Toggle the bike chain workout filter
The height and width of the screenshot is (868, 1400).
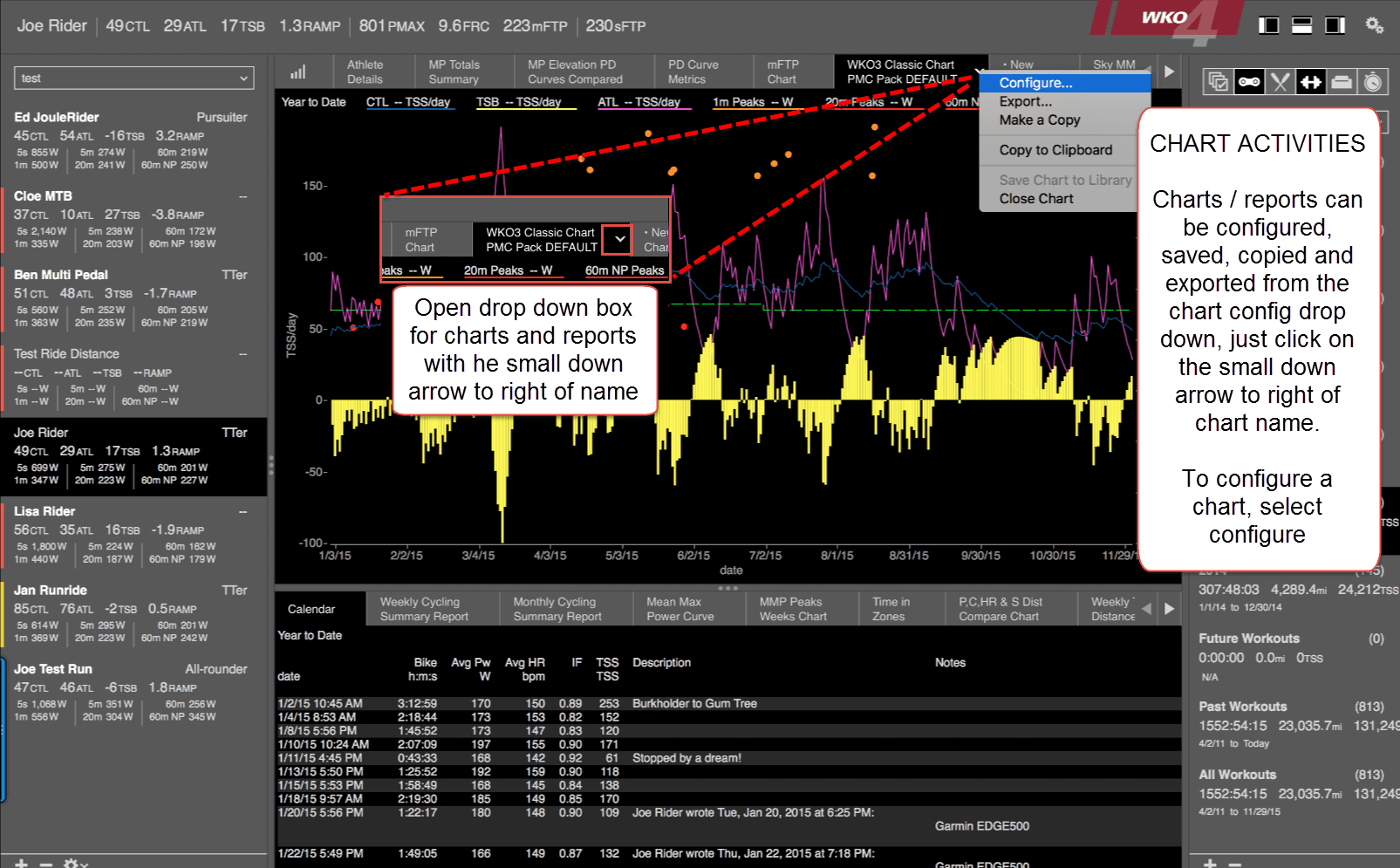(1249, 82)
